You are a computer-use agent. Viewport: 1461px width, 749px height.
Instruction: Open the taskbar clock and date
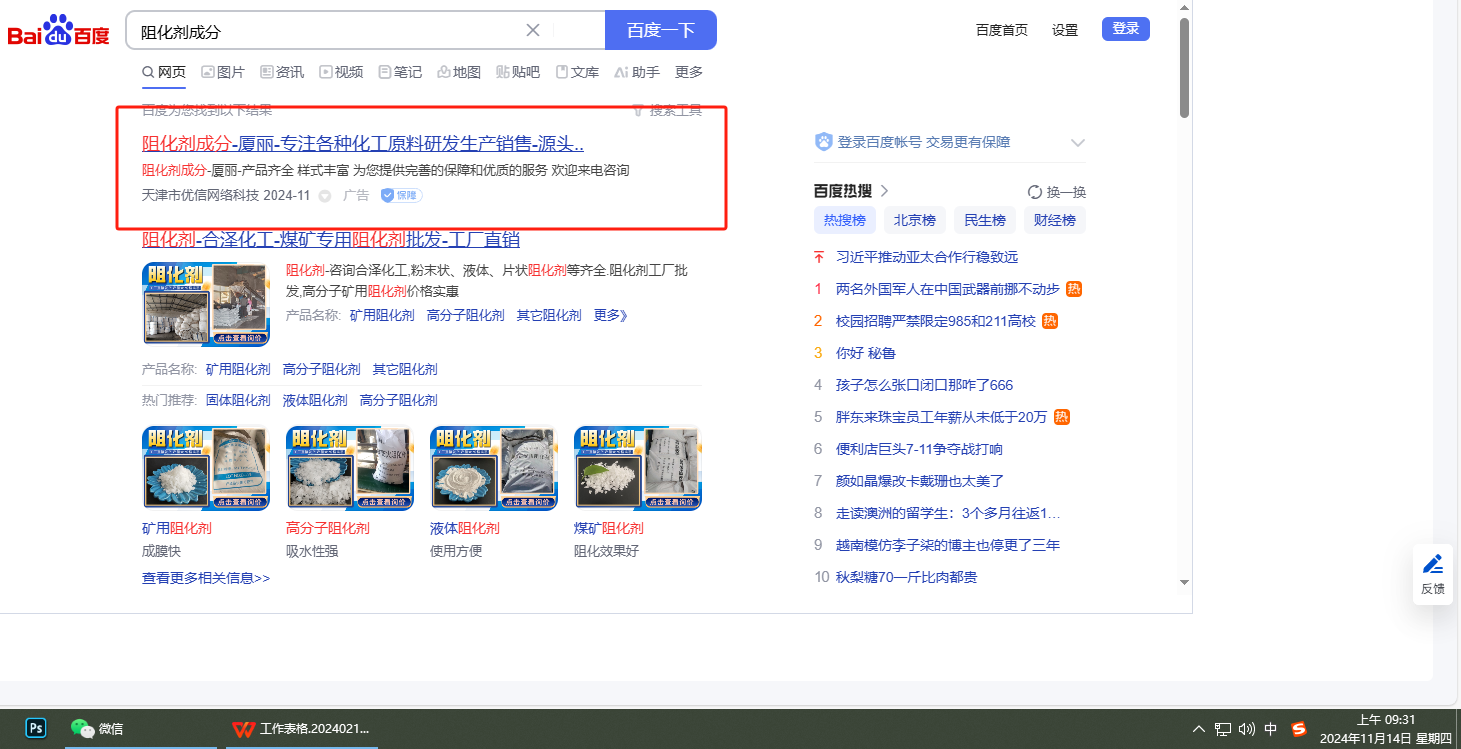1385,729
